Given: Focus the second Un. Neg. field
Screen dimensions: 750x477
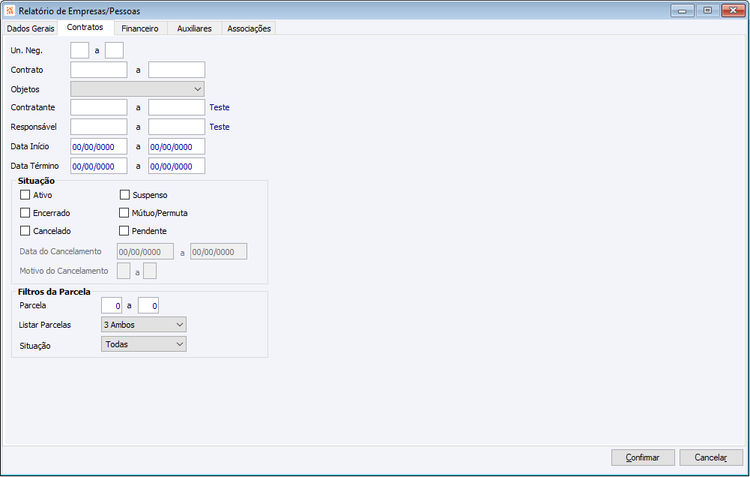Looking at the screenshot, I should (x=114, y=50).
